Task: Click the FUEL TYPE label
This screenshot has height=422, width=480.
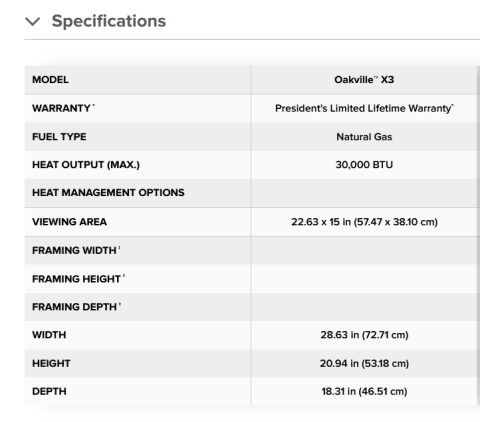Action: (59, 137)
